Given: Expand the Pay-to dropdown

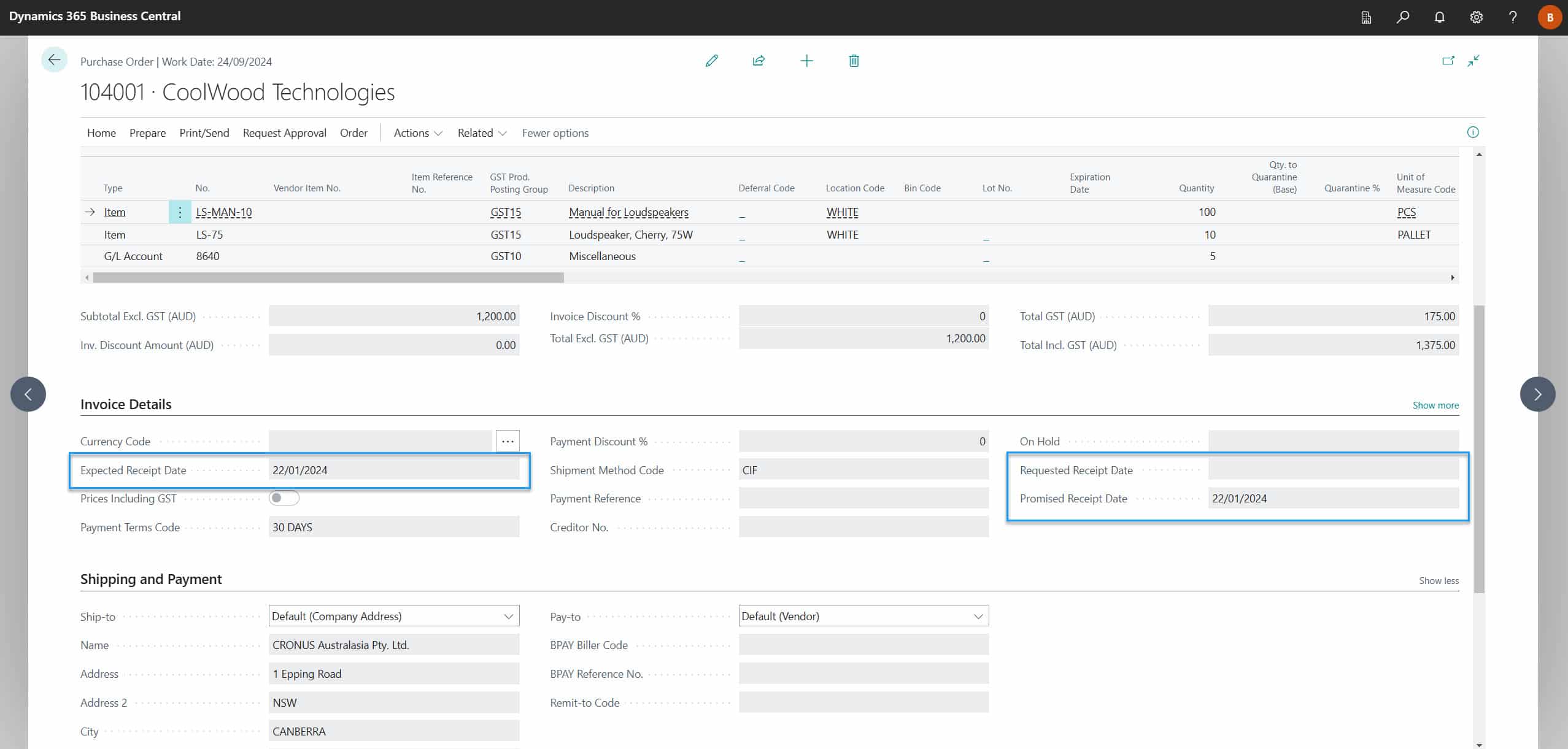Looking at the screenshot, I should 978,616.
